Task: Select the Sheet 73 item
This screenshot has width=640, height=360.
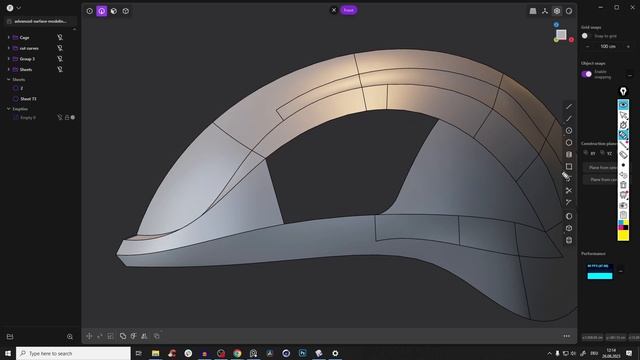Action: point(29,99)
